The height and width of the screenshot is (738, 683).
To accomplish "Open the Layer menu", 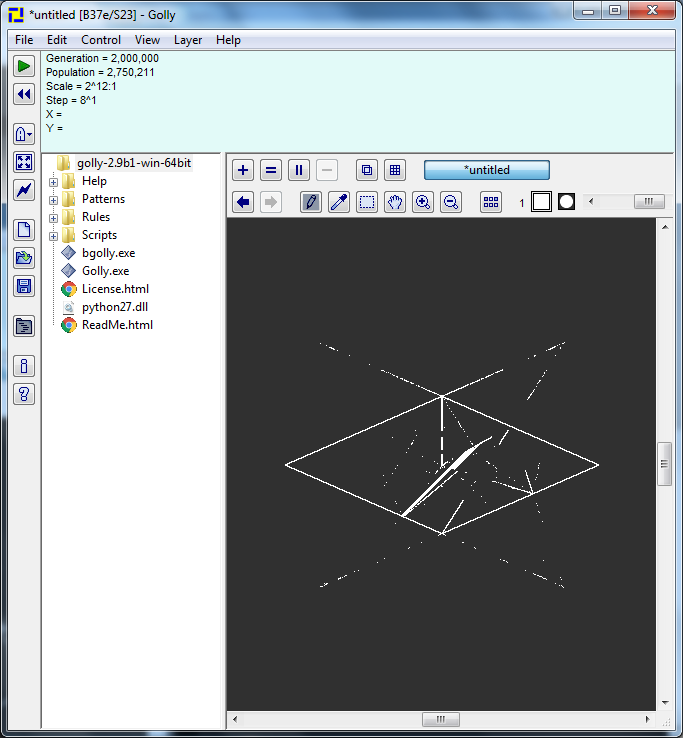I will tap(188, 40).
